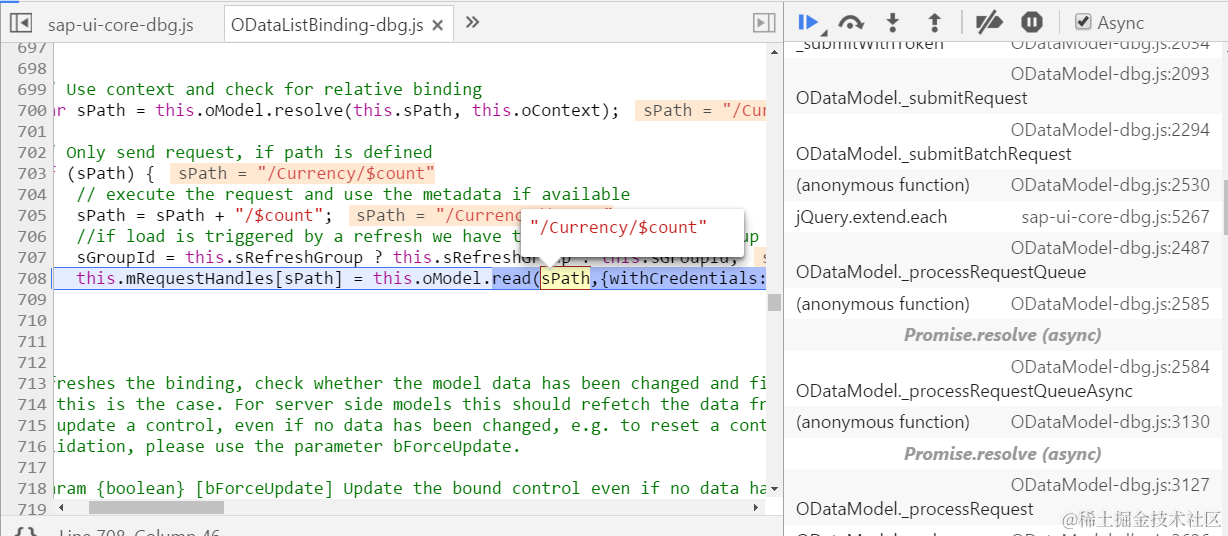Screen dimensions: 1228x536
Task: Toggle breakpoint on line 703
Action: [32, 173]
